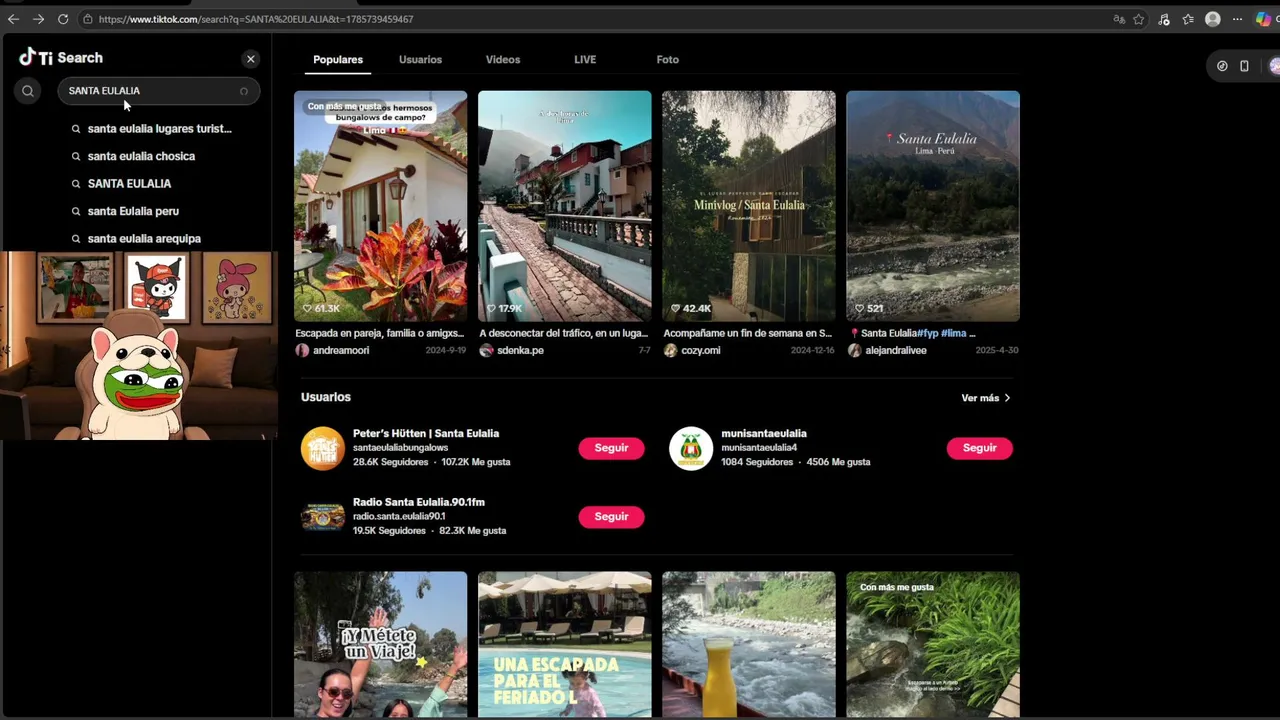Click the caption 'Acompáñame un fin de semana en S...'

pos(748,333)
